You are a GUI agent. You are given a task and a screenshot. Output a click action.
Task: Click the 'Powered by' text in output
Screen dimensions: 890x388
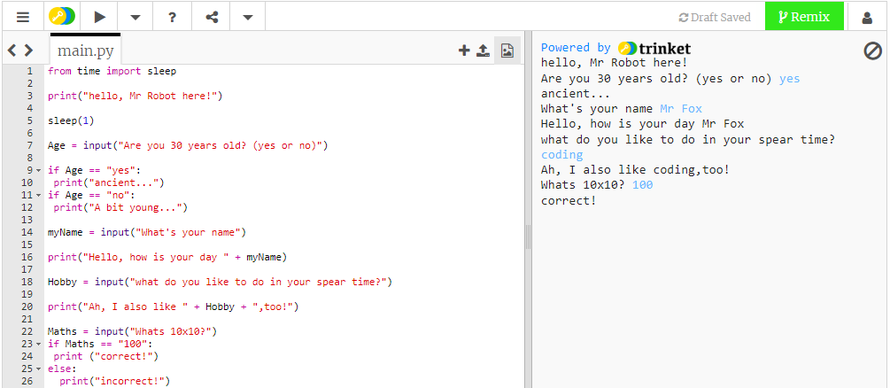(576, 48)
